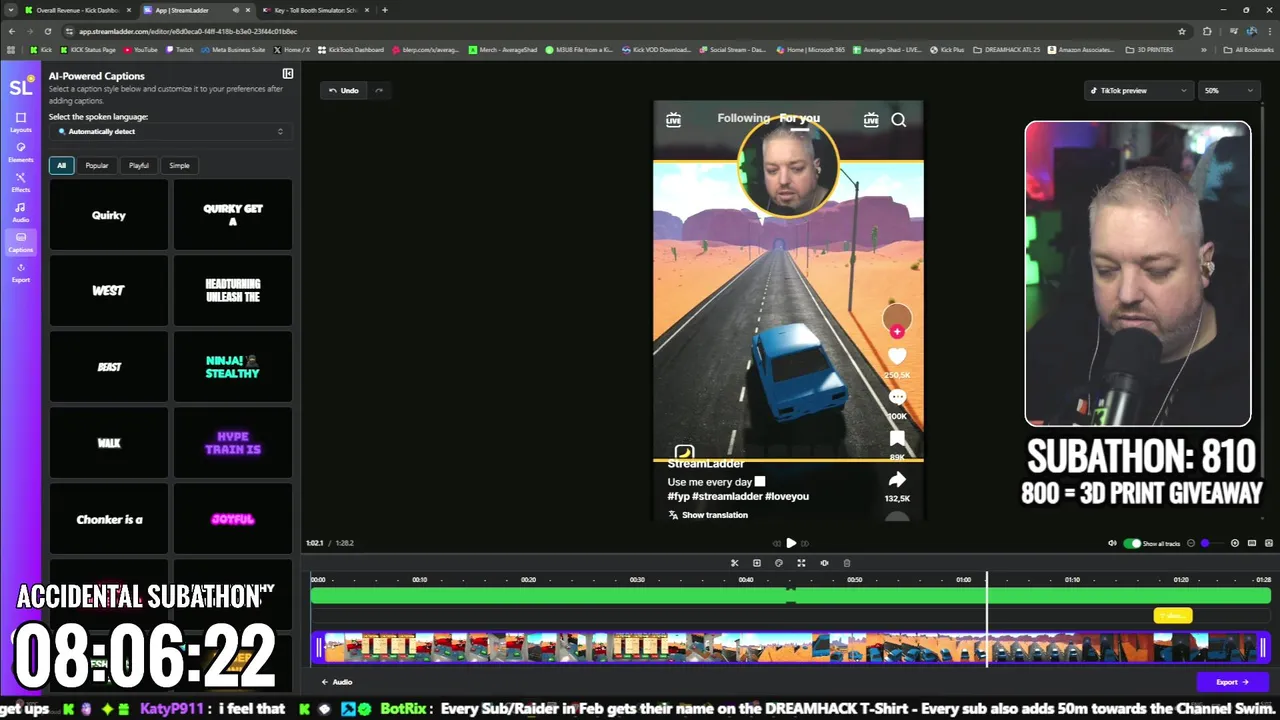
Task: Click the browser address bar URL
Action: click(x=190, y=31)
